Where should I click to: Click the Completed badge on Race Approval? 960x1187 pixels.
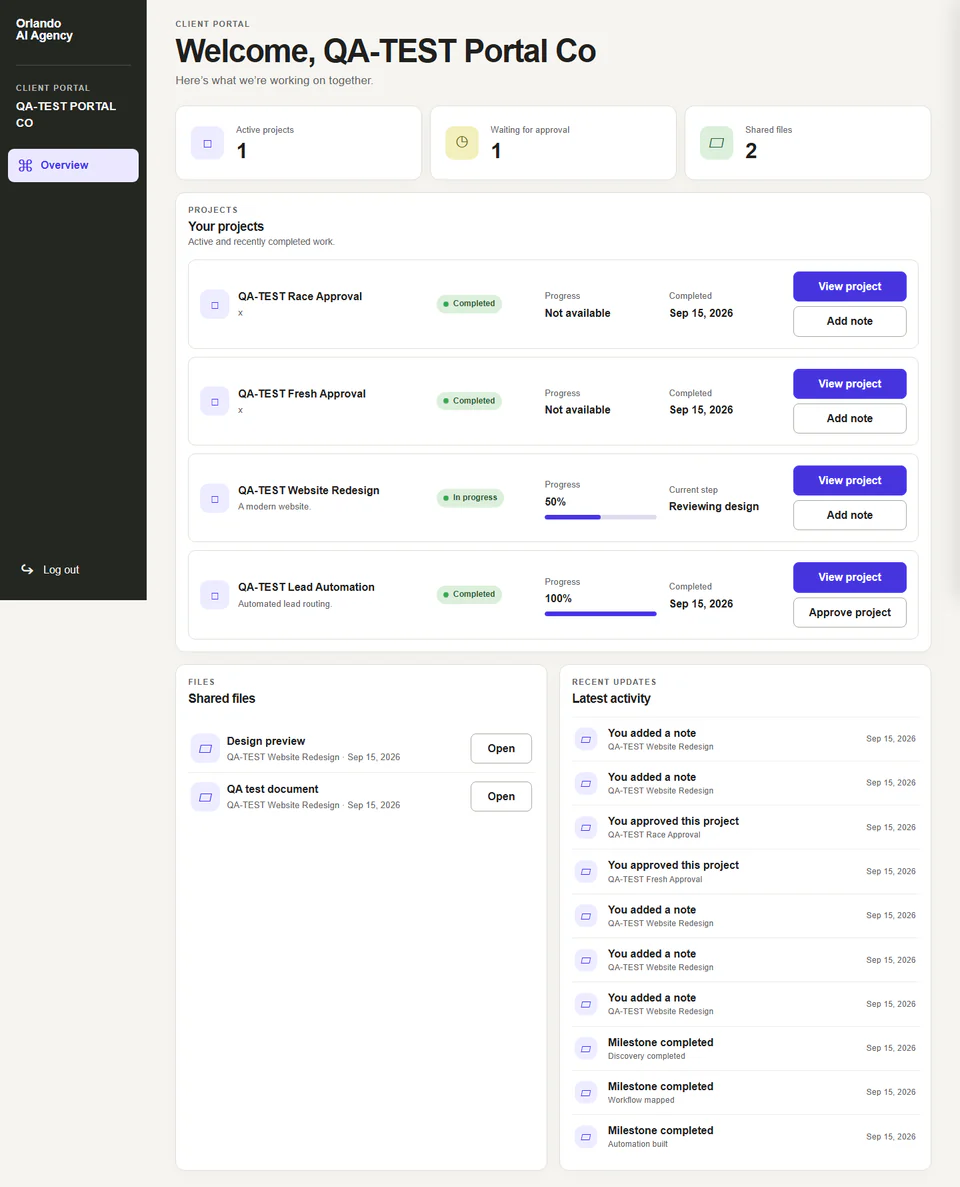(x=469, y=304)
